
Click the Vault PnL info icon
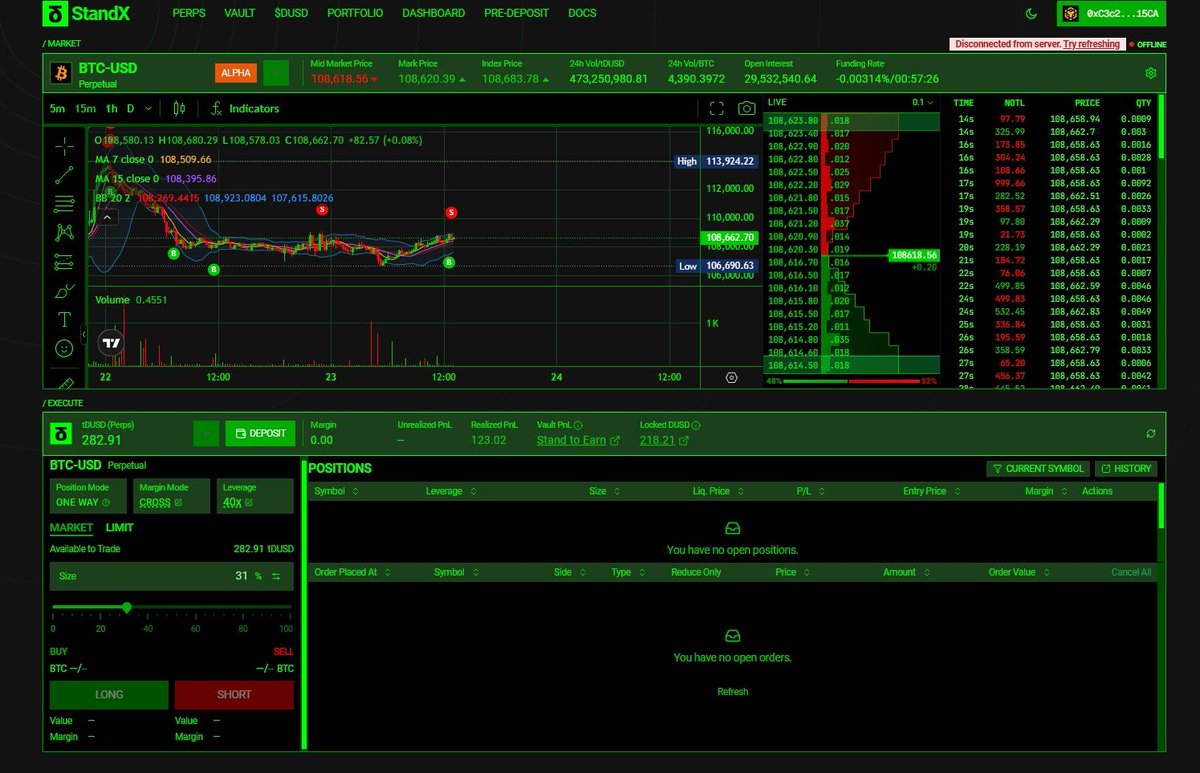pos(579,425)
